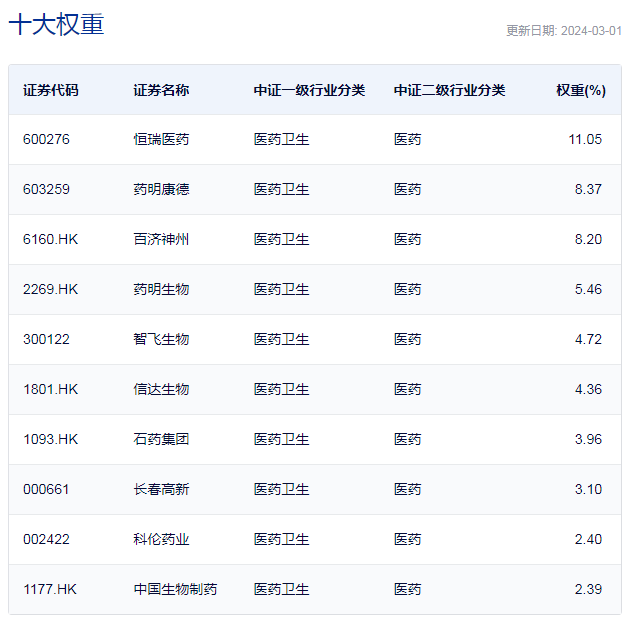Click weight value 5.46
This screenshot has height=620, width=630.
[588, 289]
